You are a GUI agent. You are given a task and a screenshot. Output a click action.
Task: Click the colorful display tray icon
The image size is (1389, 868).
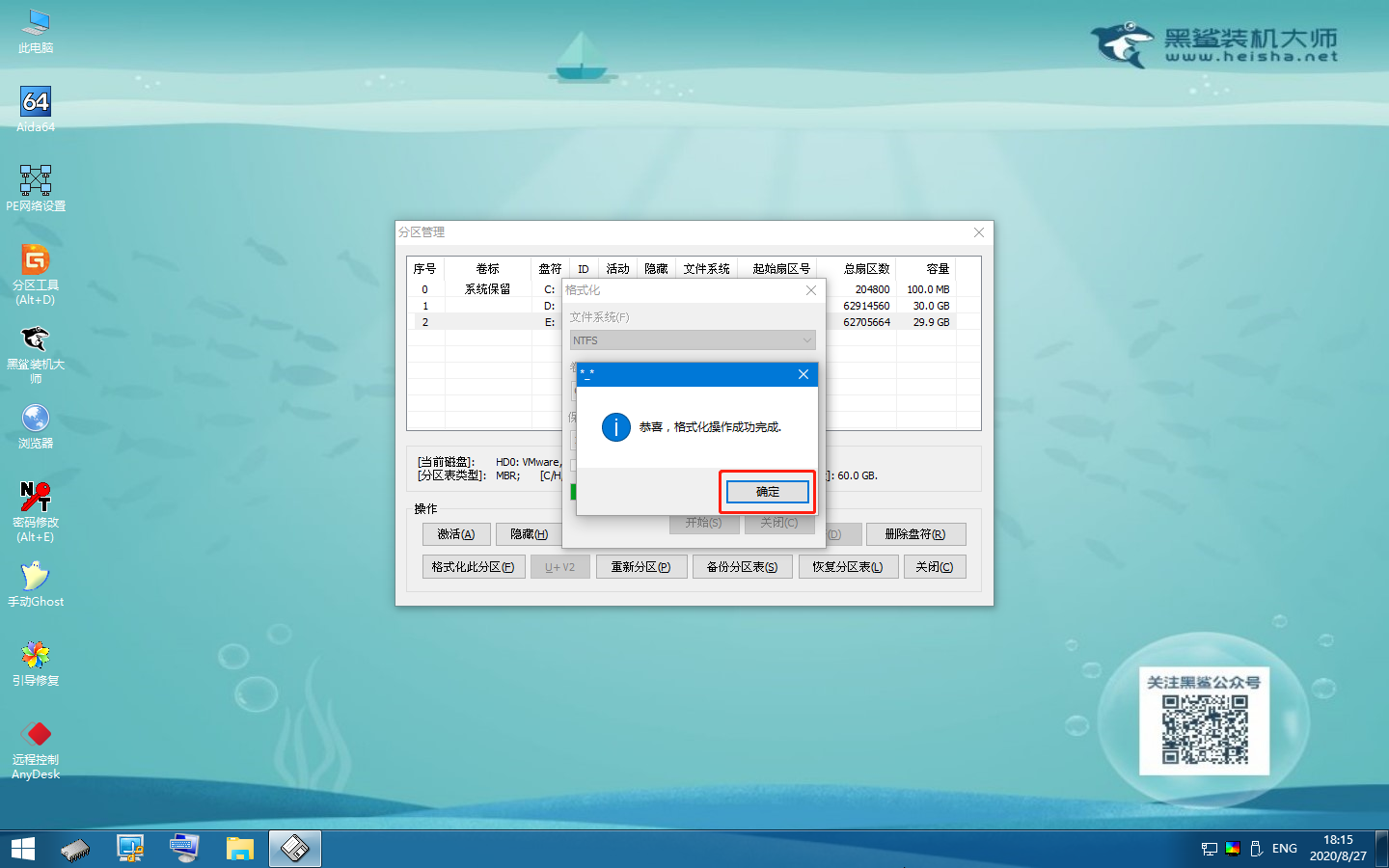tap(1233, 849)
